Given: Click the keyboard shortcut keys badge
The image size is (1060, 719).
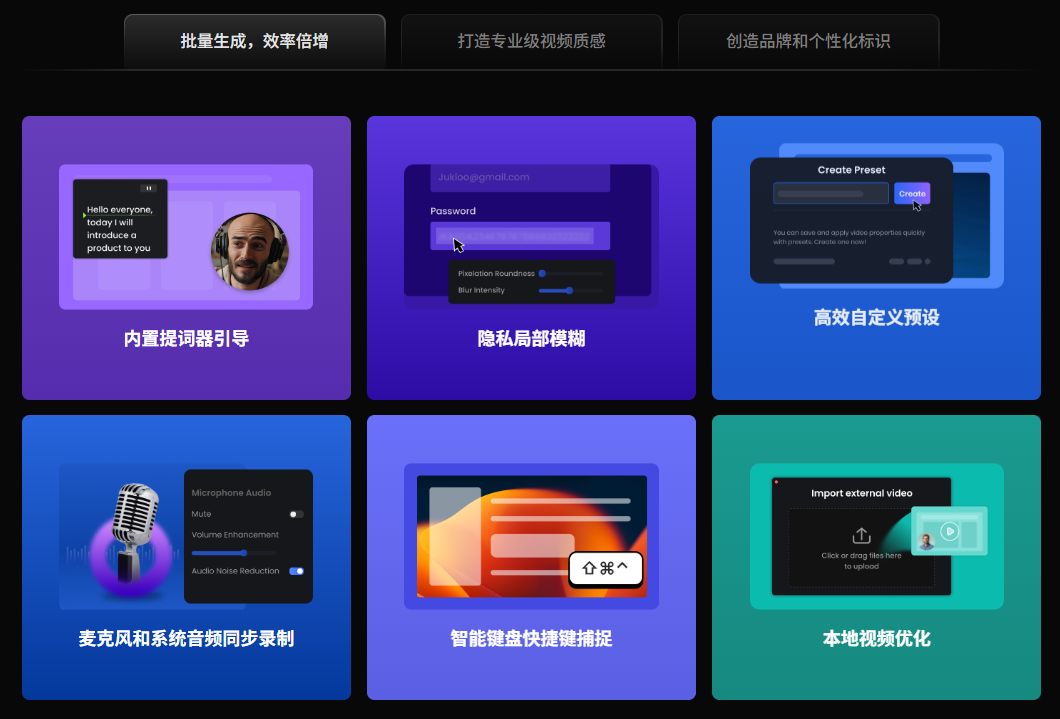Looking at the screenshot, I should [x=605, y=568].
